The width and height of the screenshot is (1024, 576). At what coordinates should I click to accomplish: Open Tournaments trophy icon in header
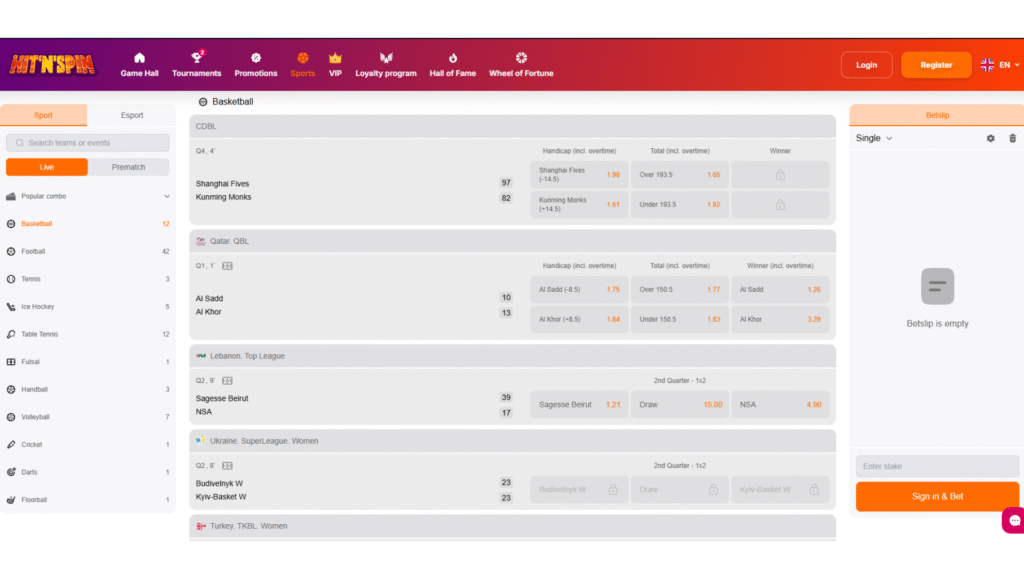(x=196, y=58)
